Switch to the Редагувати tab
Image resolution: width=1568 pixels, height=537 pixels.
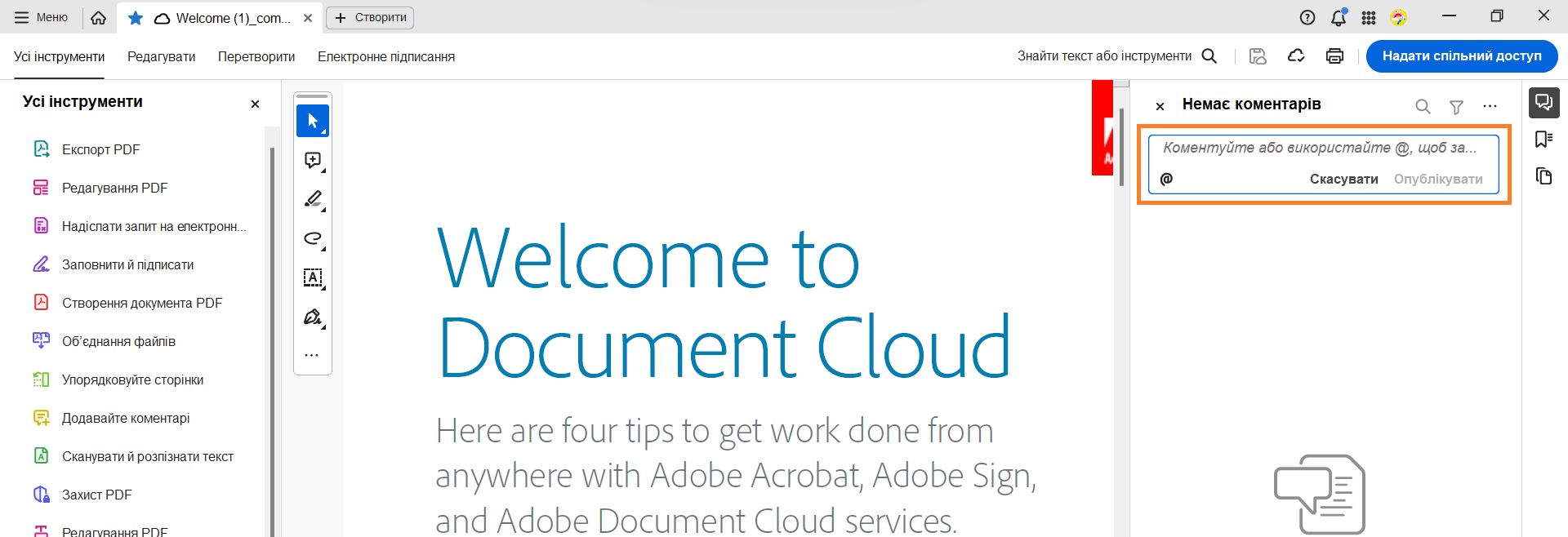pyautogui.click(x=162, y=56)
